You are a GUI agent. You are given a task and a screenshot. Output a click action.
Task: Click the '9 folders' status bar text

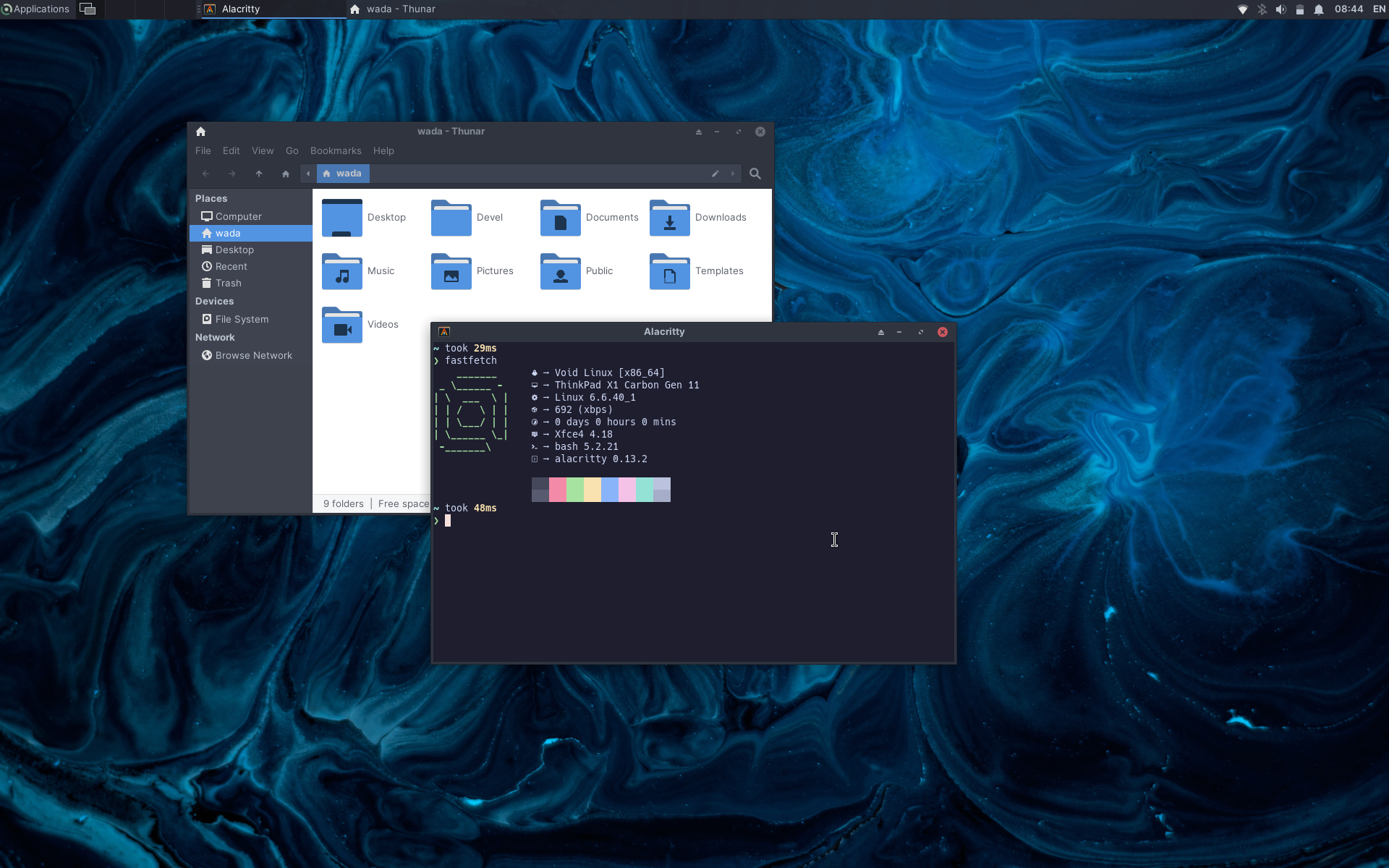pos(343,504)
